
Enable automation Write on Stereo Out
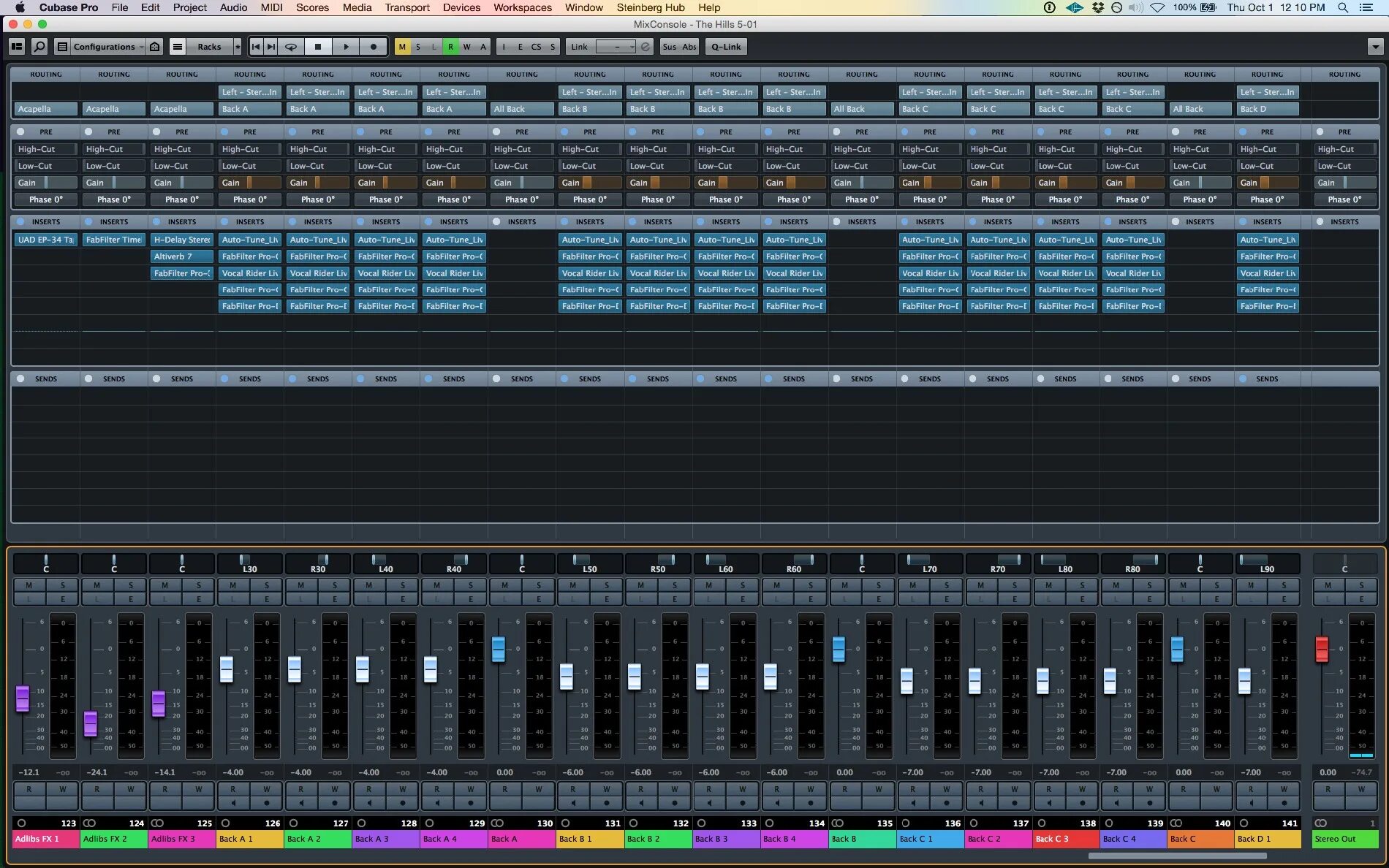pos(1361,789)
